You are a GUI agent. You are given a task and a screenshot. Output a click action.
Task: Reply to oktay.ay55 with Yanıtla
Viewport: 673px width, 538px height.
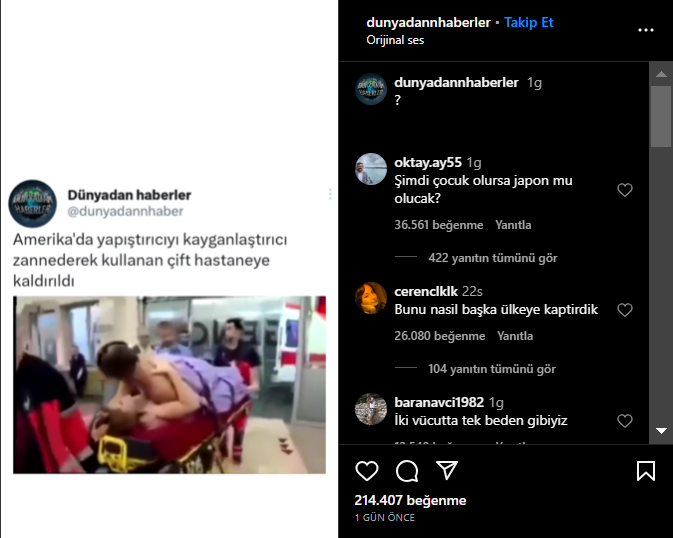(513, 225)
